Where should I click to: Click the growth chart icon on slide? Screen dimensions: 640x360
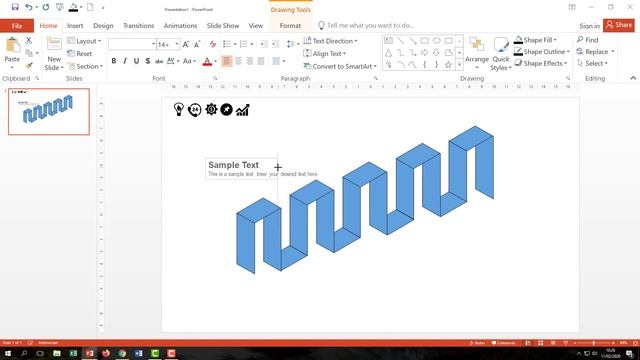(242, 110)
